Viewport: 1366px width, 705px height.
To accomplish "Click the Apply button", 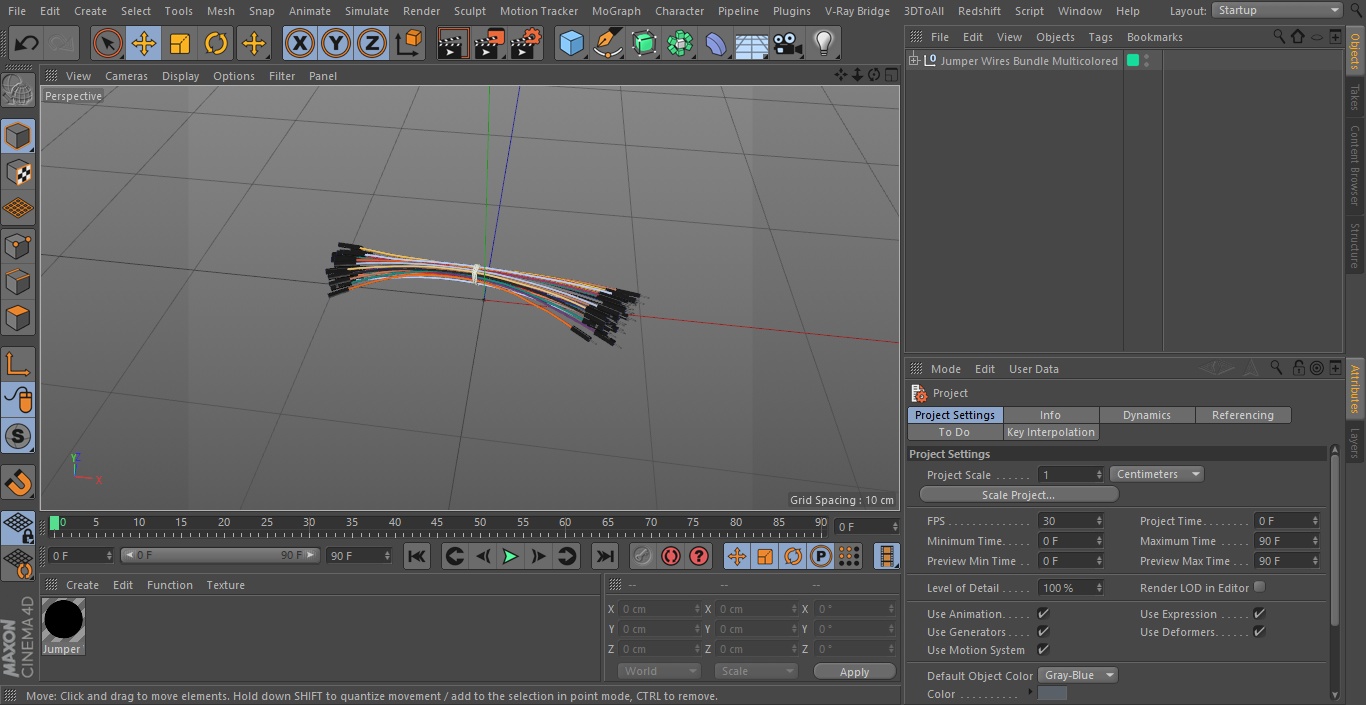I will click(854, 672).
